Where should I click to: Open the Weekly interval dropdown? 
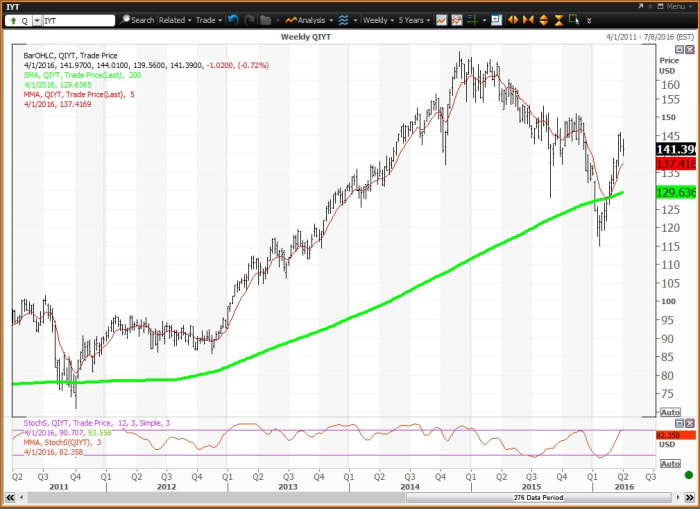pos(378,20)
